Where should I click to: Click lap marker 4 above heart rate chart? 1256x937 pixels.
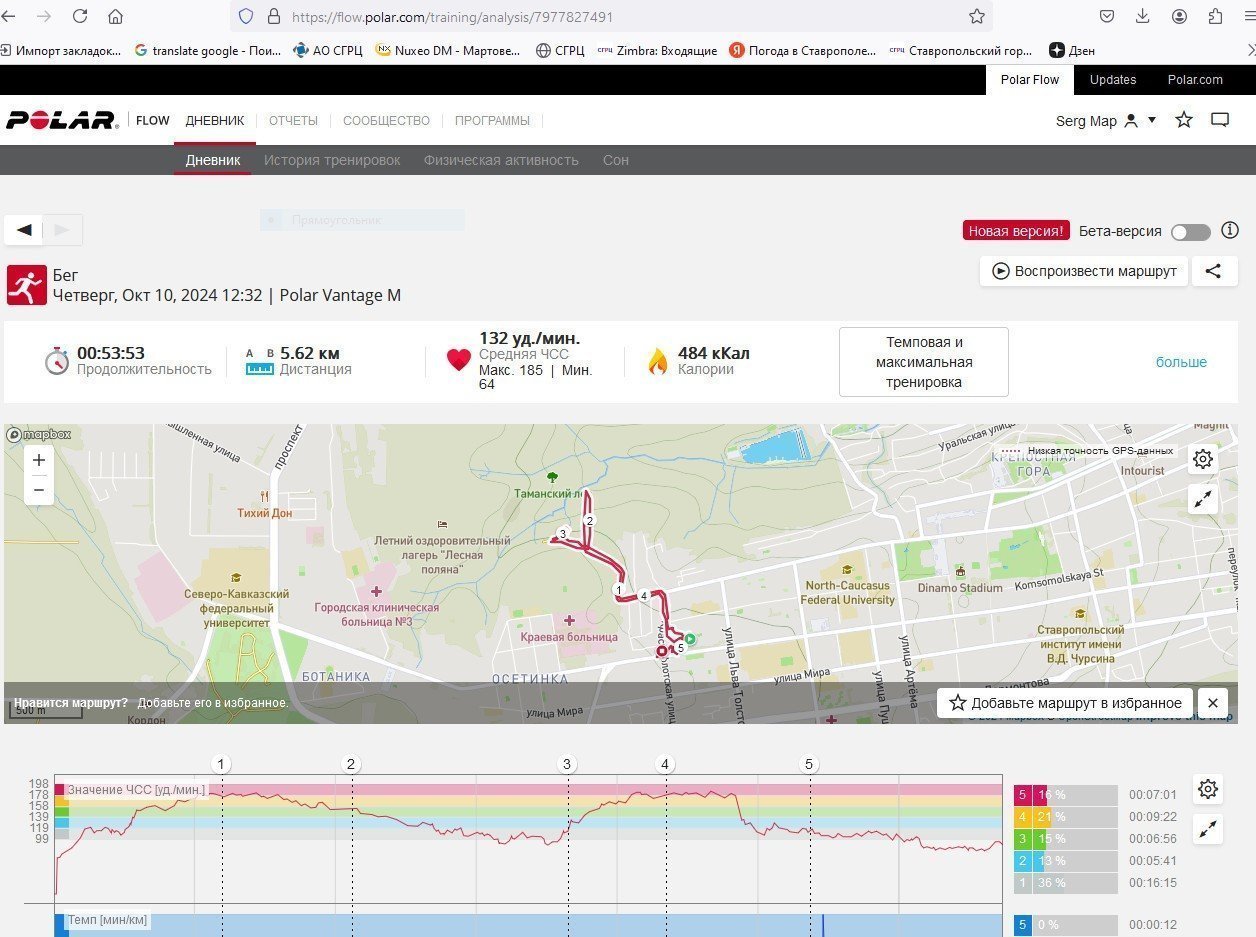pyautogui.click(x=666, y=765)
